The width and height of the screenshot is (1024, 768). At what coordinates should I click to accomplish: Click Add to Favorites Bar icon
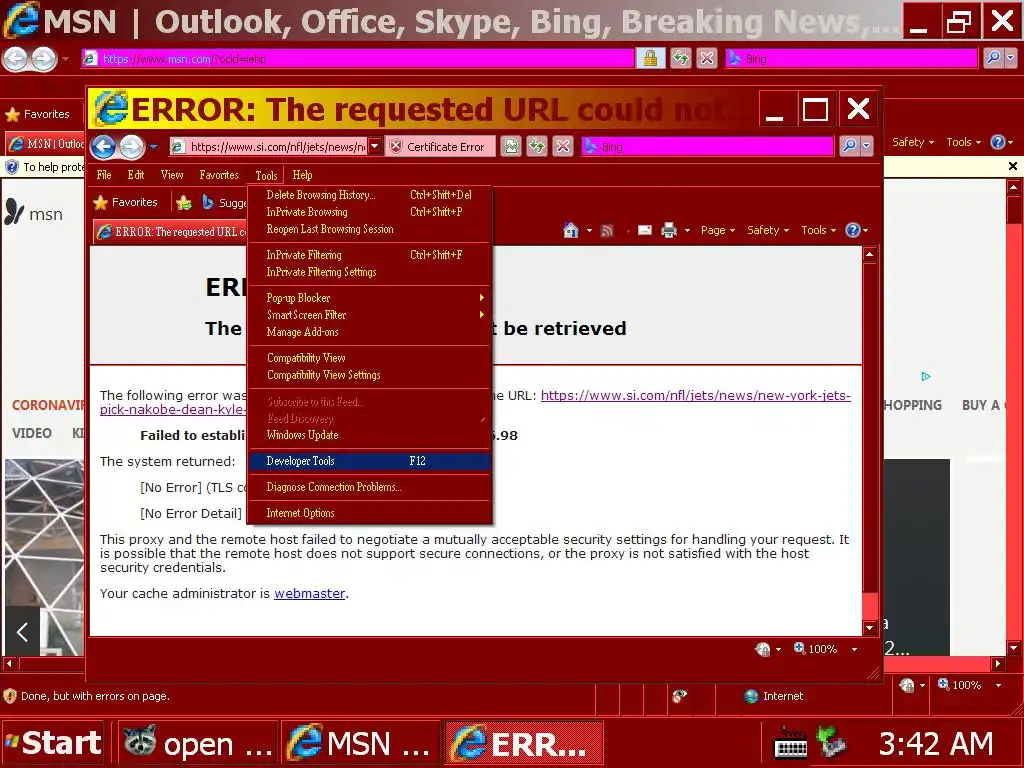[184, 202]
